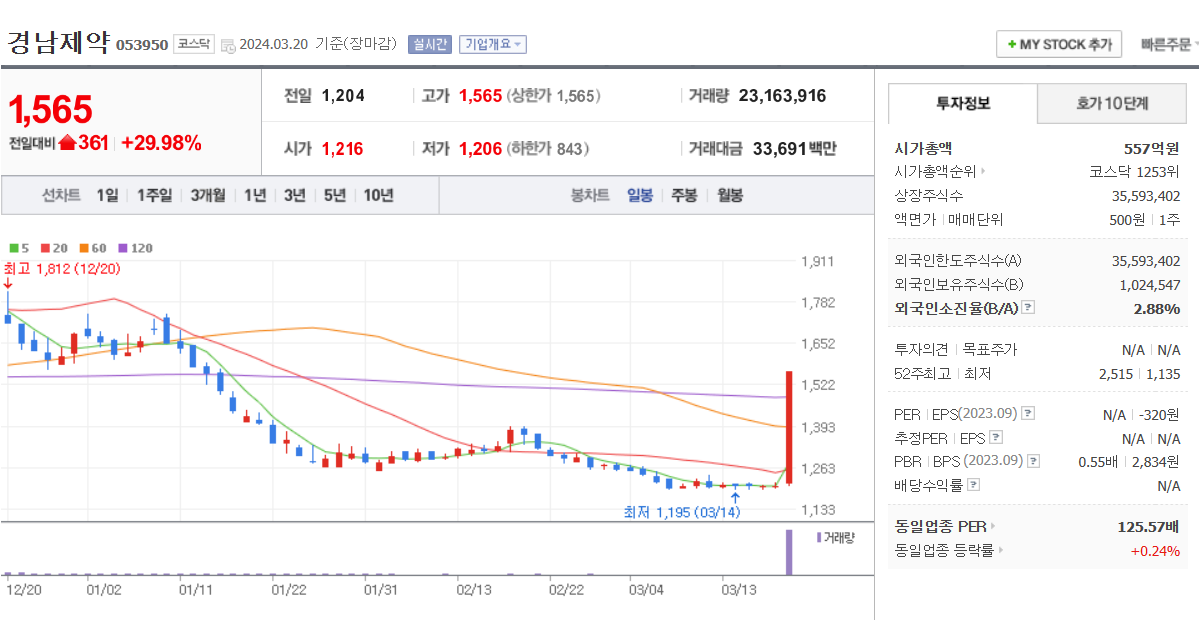Viewport: 1199px width, 620px height.
Task: Select the 3개월 line chart period
Action: 208,196
